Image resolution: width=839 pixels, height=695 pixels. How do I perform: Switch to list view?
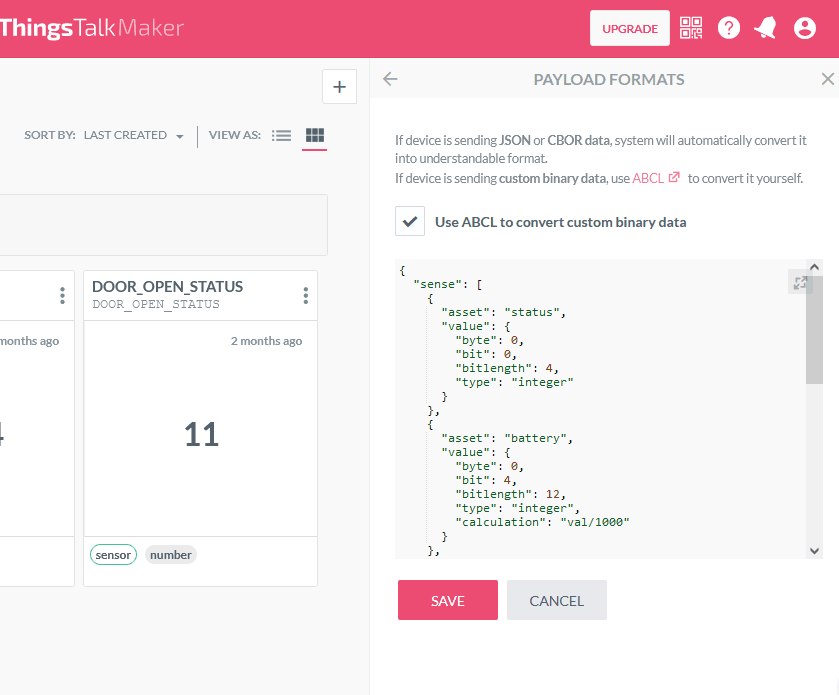(x=281, y=135)
